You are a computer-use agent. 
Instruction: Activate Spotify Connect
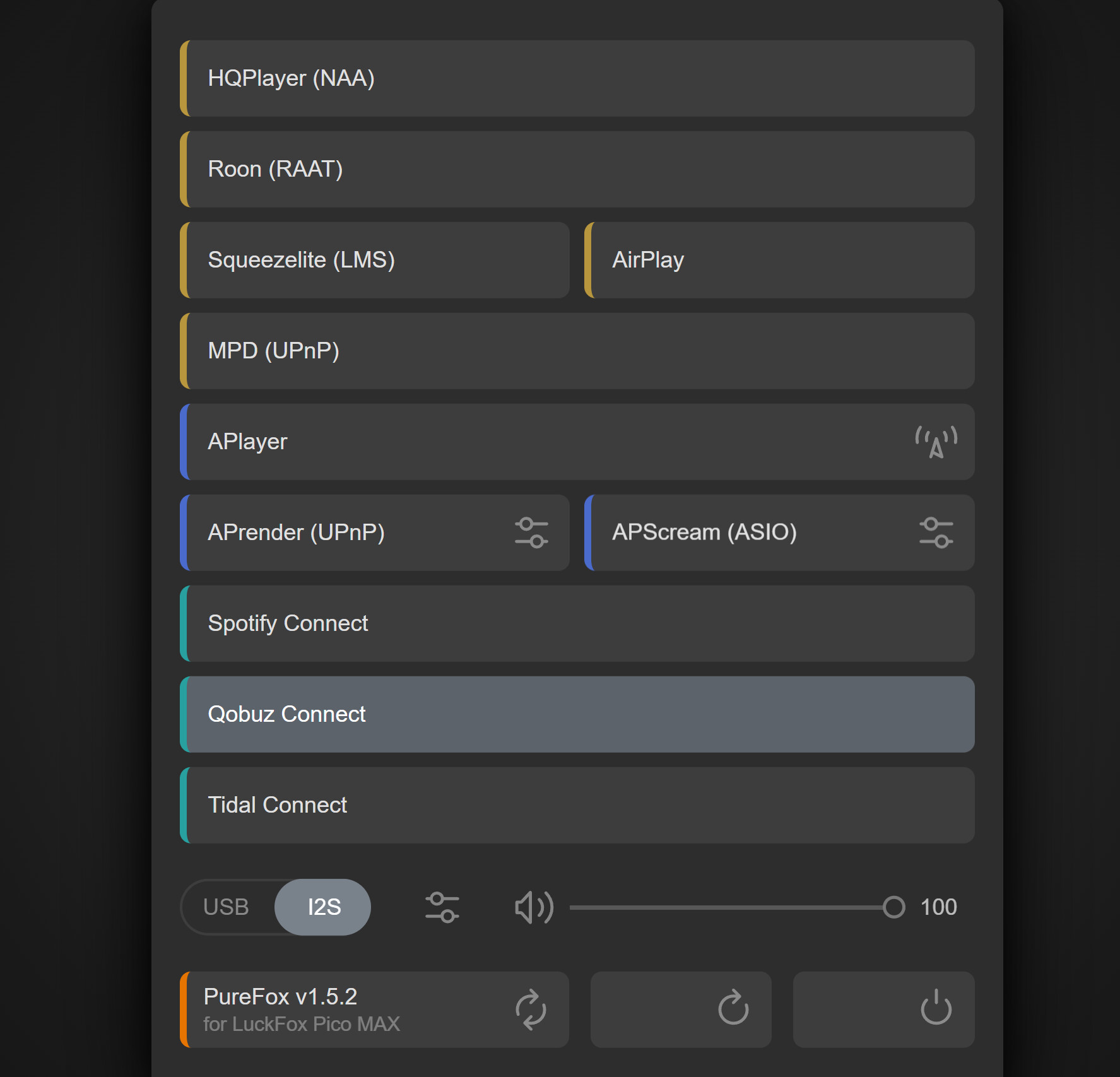(x=577, y=623)
